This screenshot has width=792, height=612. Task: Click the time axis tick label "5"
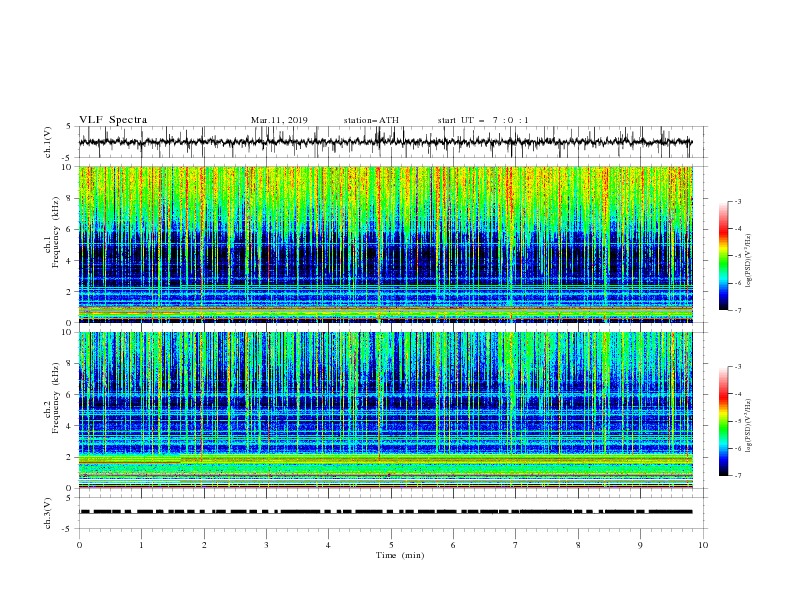pyautogui.click(x=391, y=545)
